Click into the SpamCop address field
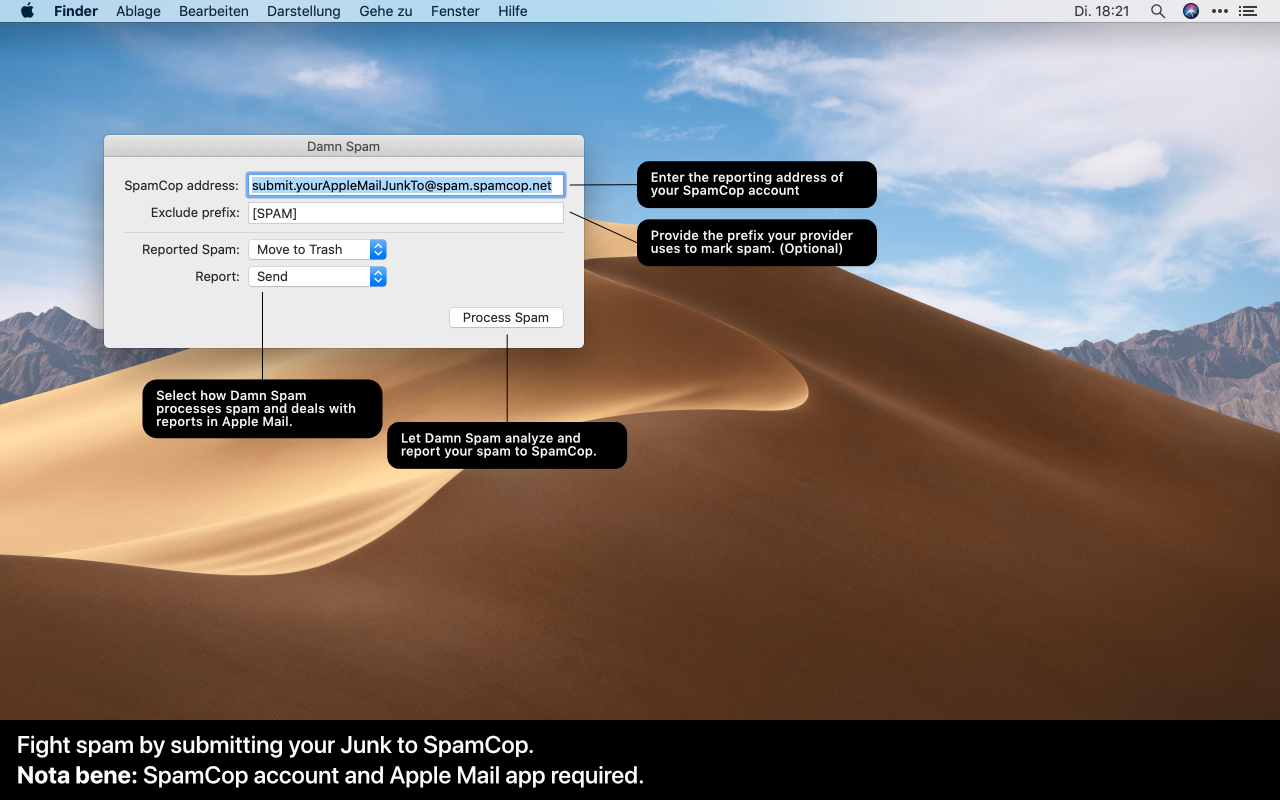 click(x=405, y=185)
